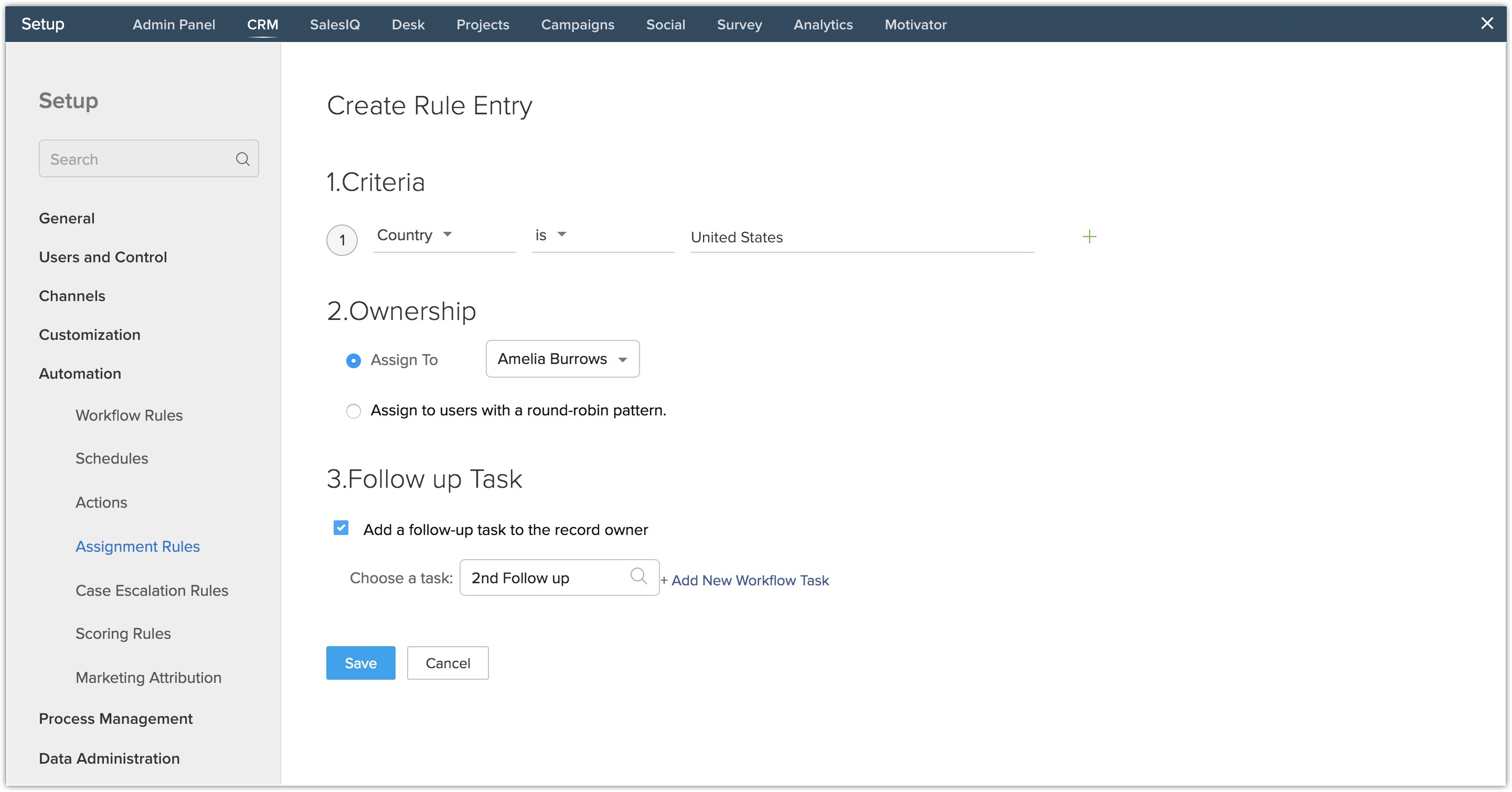Go to the Analytics tab
Image resolution: width=1512 pixels, height=792 pixels.
(823, 25)
